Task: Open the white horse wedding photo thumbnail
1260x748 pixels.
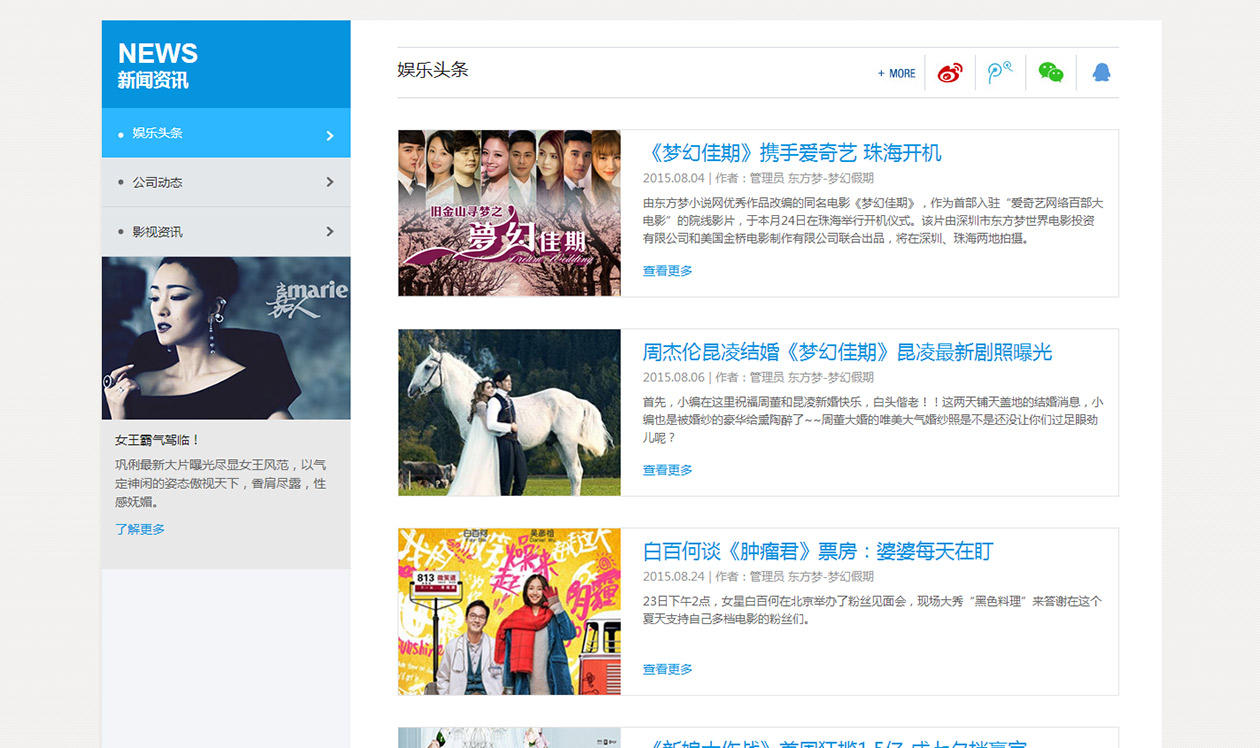Action: (509, 412)
